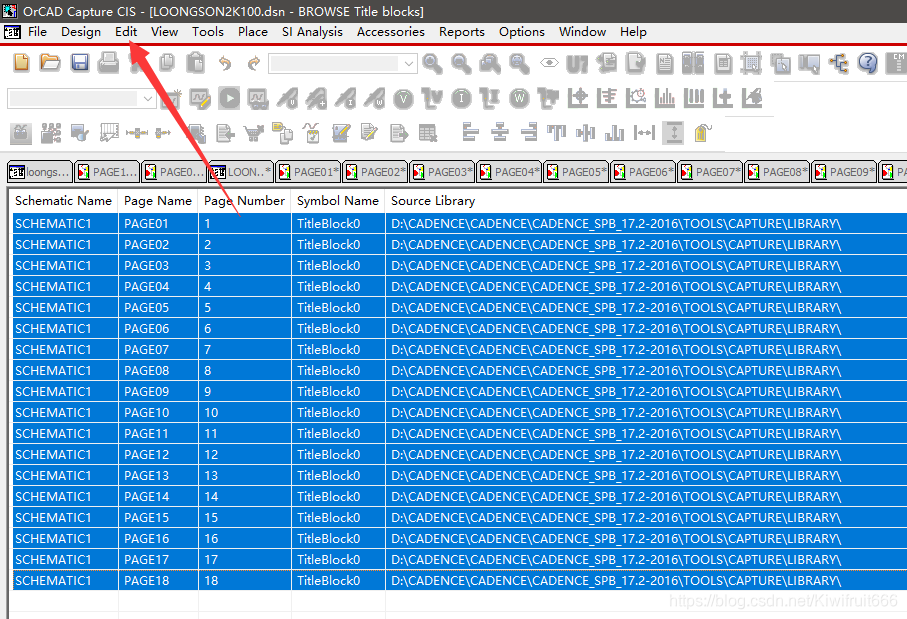
Task: Click the Page Number column header
Action: pyautogui.click(x=244, y=200)
